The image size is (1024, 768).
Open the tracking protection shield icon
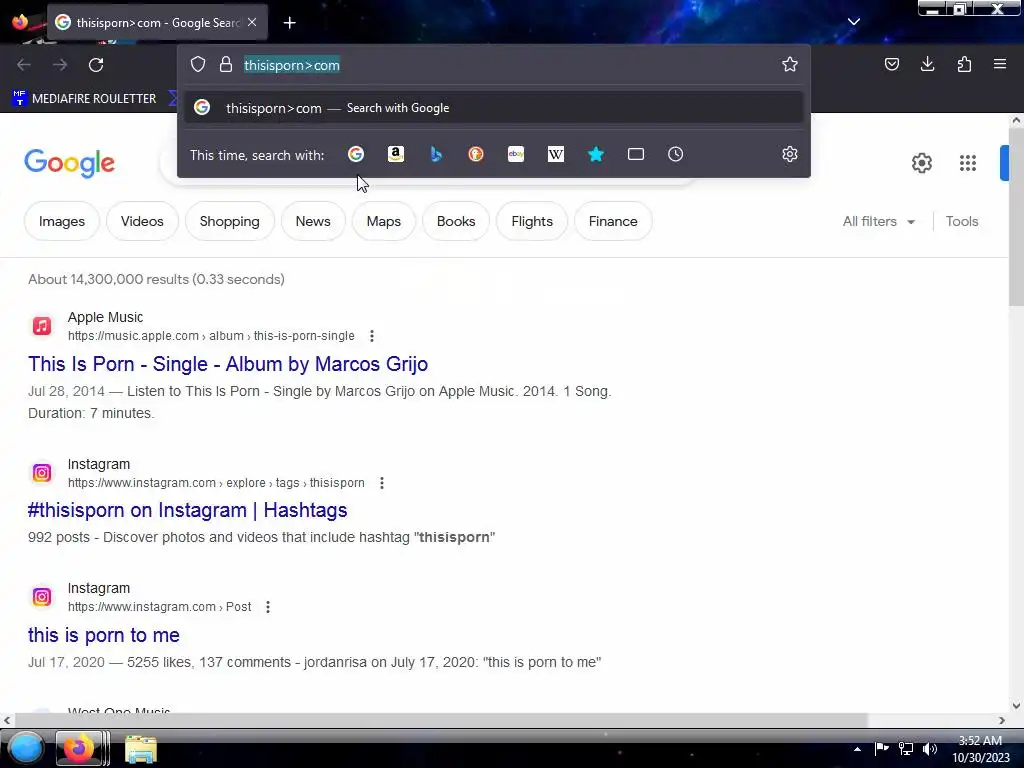click(198, 64)
